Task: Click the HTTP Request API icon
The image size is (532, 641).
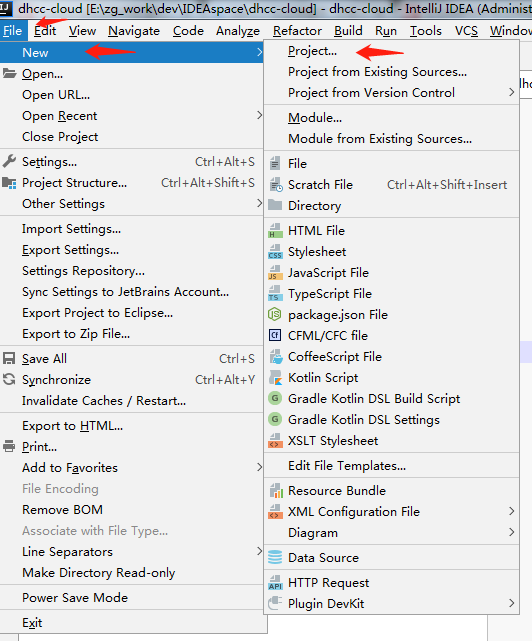Action: click(x=275, y=583)
